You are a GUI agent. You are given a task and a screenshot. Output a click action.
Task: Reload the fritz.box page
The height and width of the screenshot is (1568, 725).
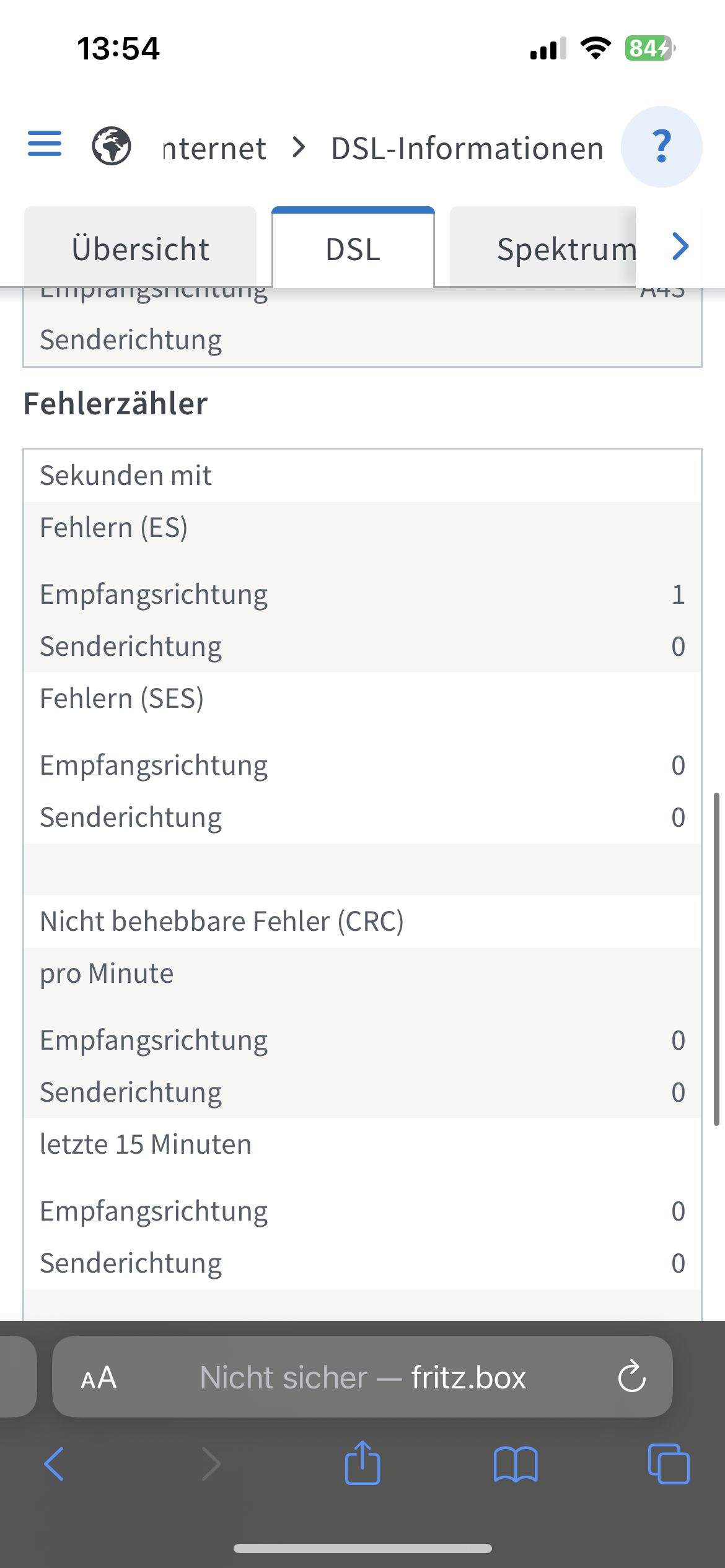pyautogui.click(x=631, y=1377)
